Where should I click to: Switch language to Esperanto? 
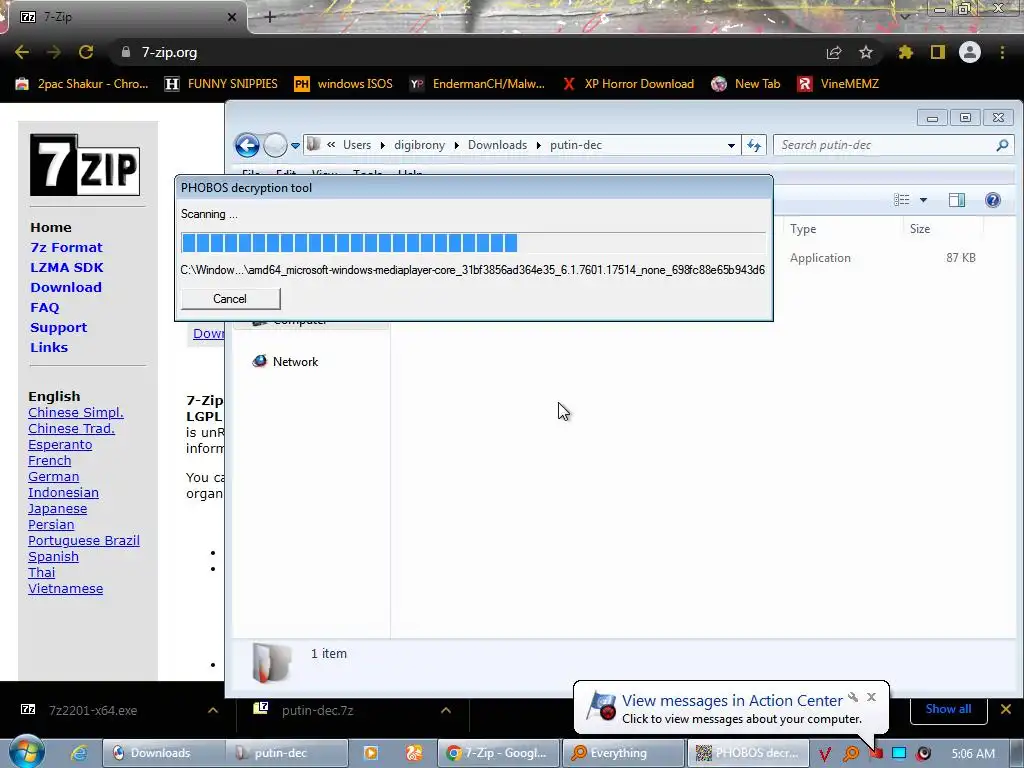[x=60, y=445]
